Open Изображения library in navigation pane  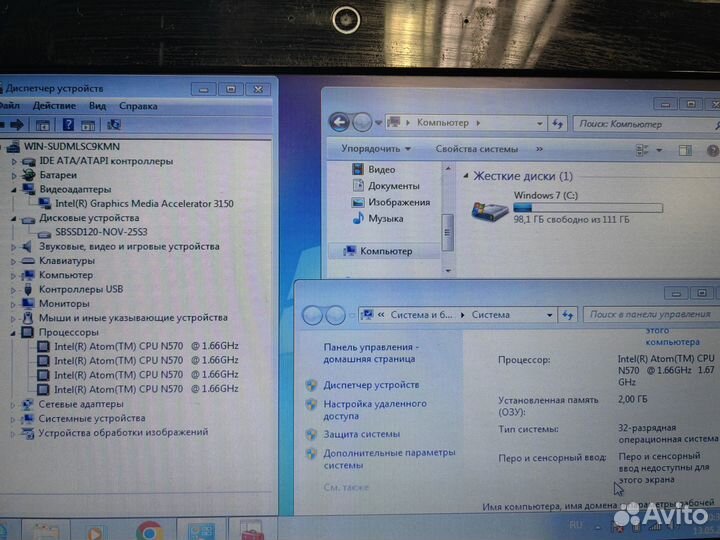(x=399, y=202)
